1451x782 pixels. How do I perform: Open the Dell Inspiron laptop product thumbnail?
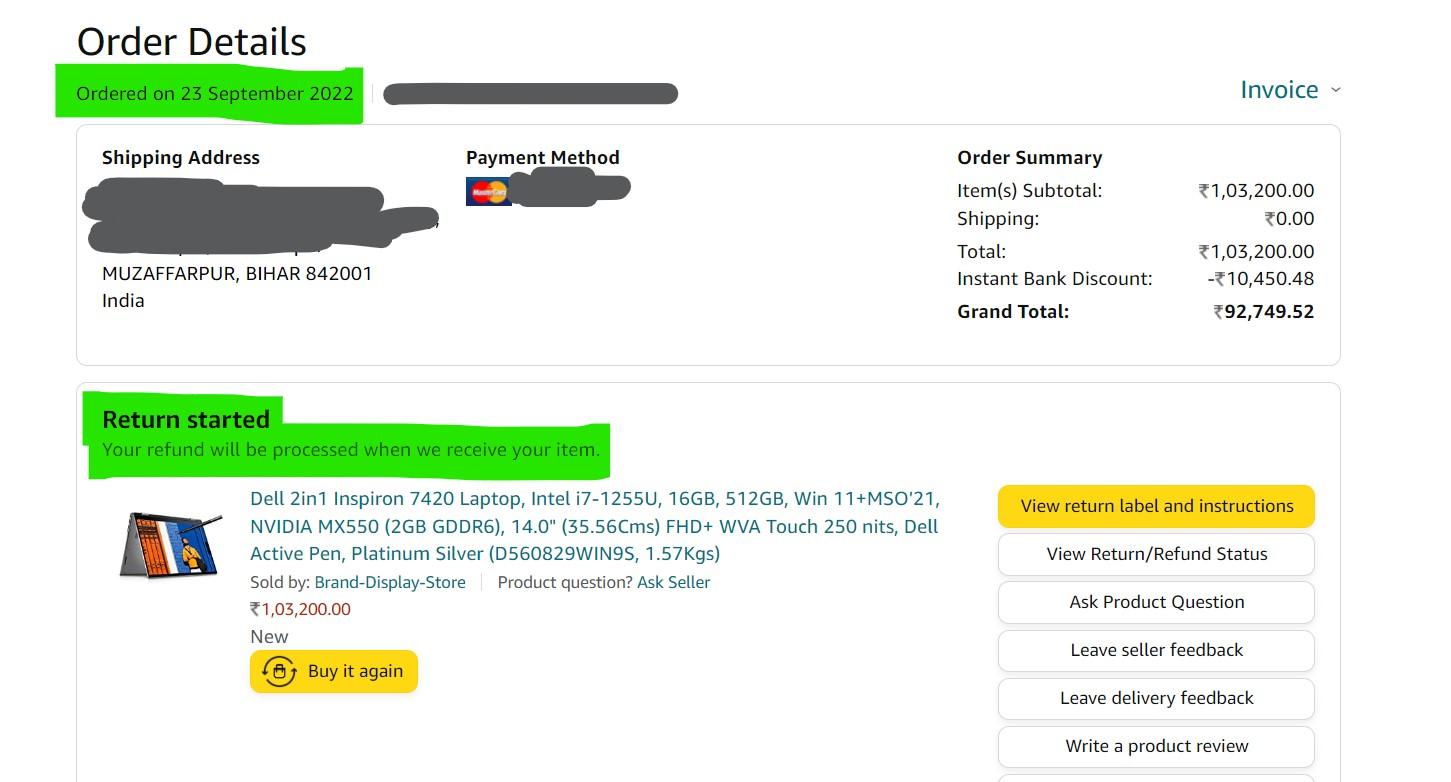pyautogui.click(x=171, y=545)
